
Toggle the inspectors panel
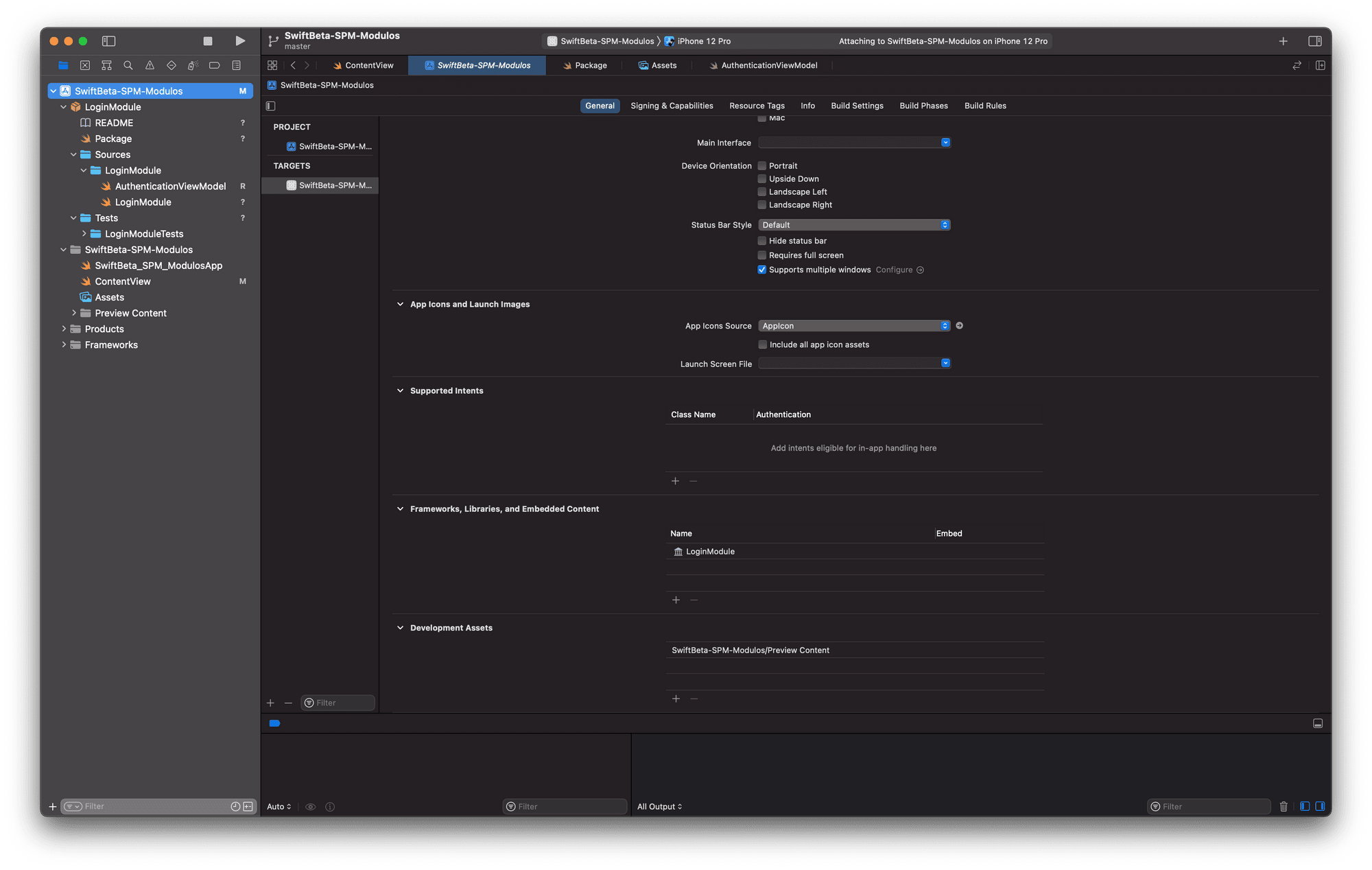(1315, 41)
